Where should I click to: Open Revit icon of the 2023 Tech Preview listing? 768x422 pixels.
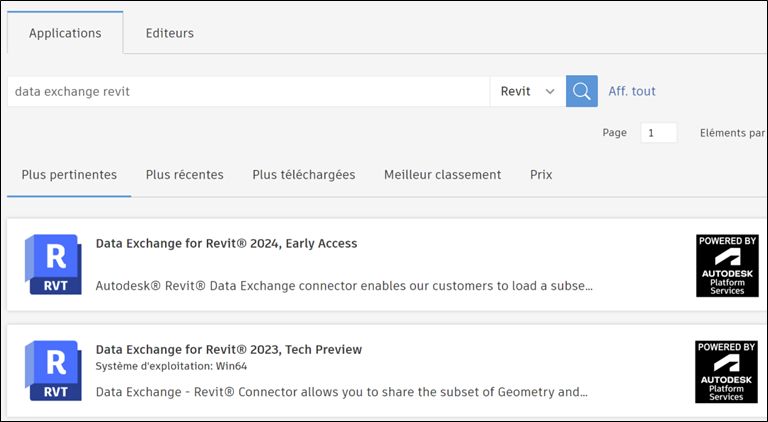[53, 371]
